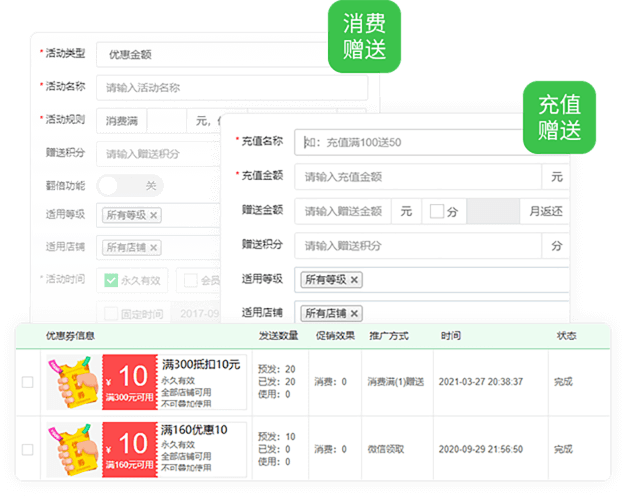Screen dimensions: 626x496
Task: Click the 消费赠送 green badge
Action: [x=364, y=36]
